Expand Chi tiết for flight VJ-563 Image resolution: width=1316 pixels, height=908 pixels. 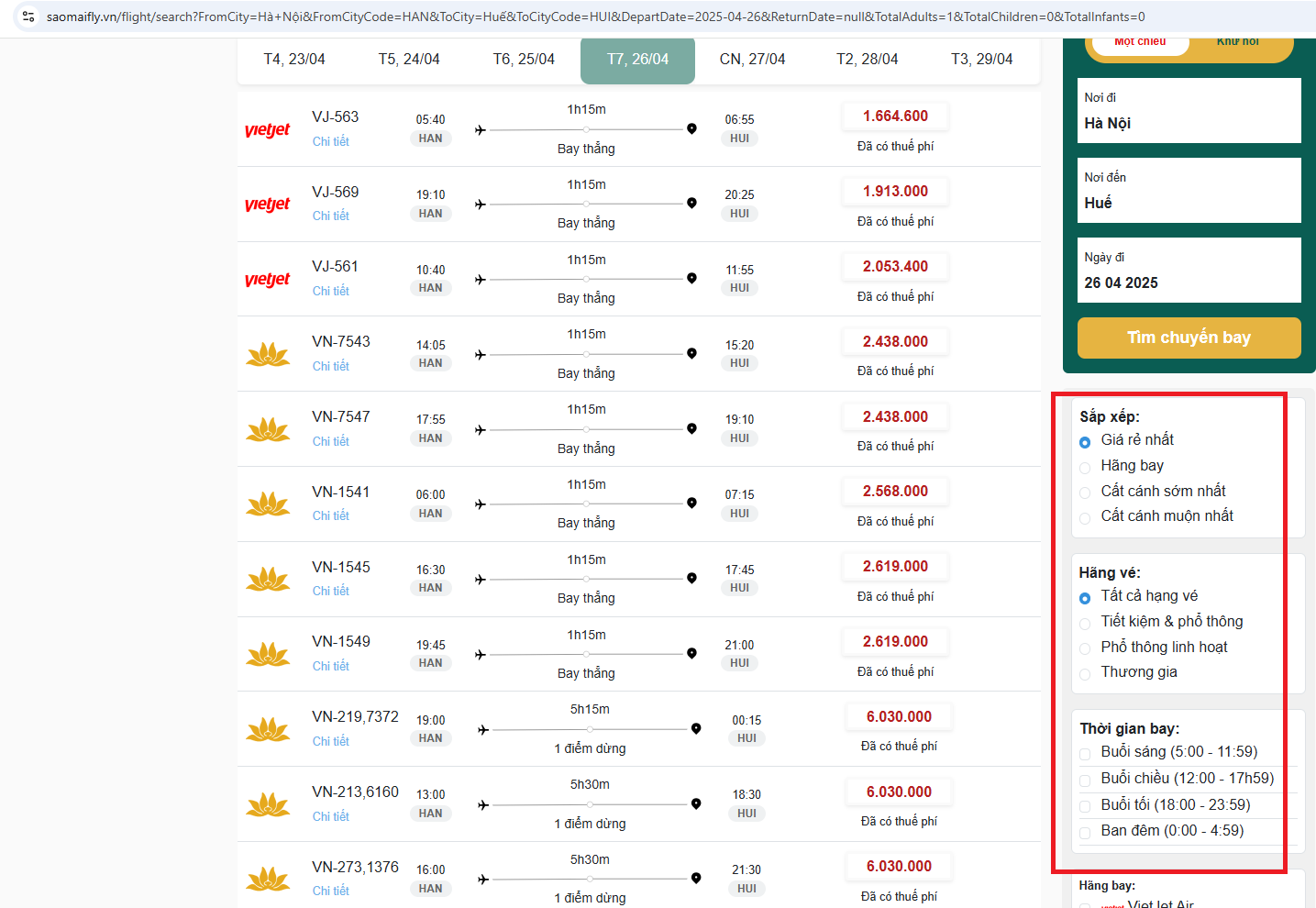point(330,141)
